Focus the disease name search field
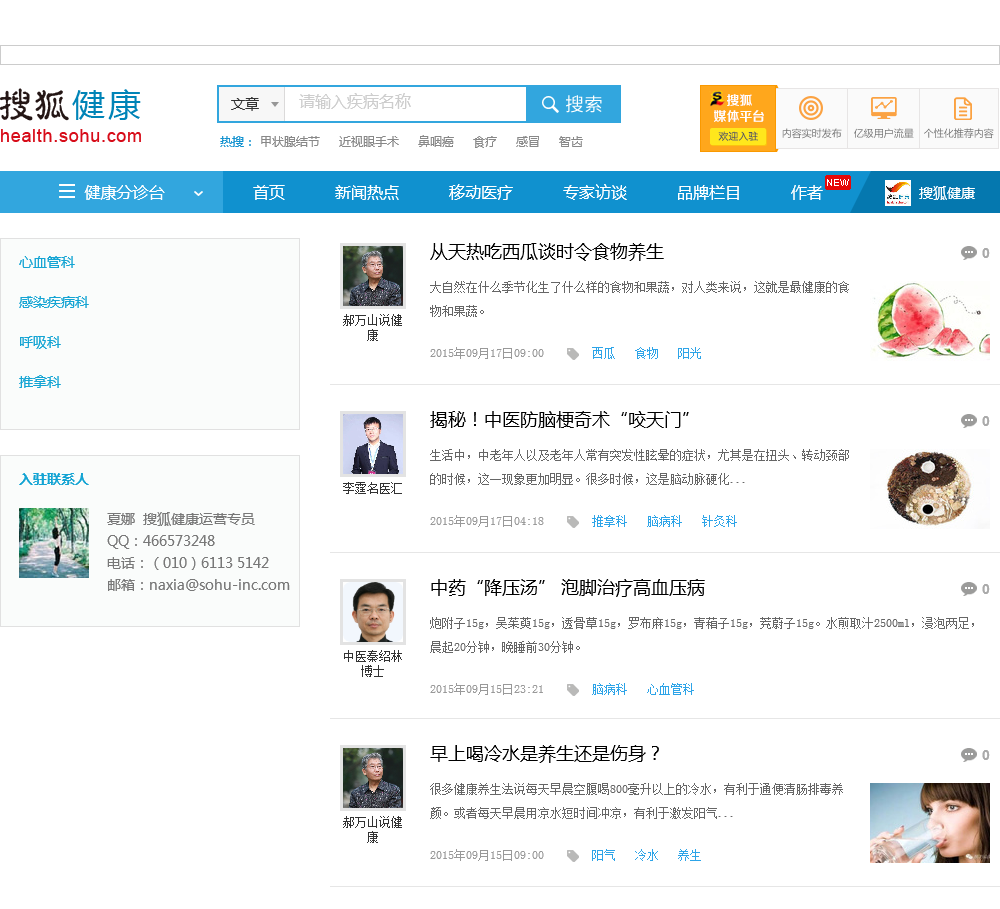The width and height of the screenshot is (1000, 909). (x=405, y=104)
